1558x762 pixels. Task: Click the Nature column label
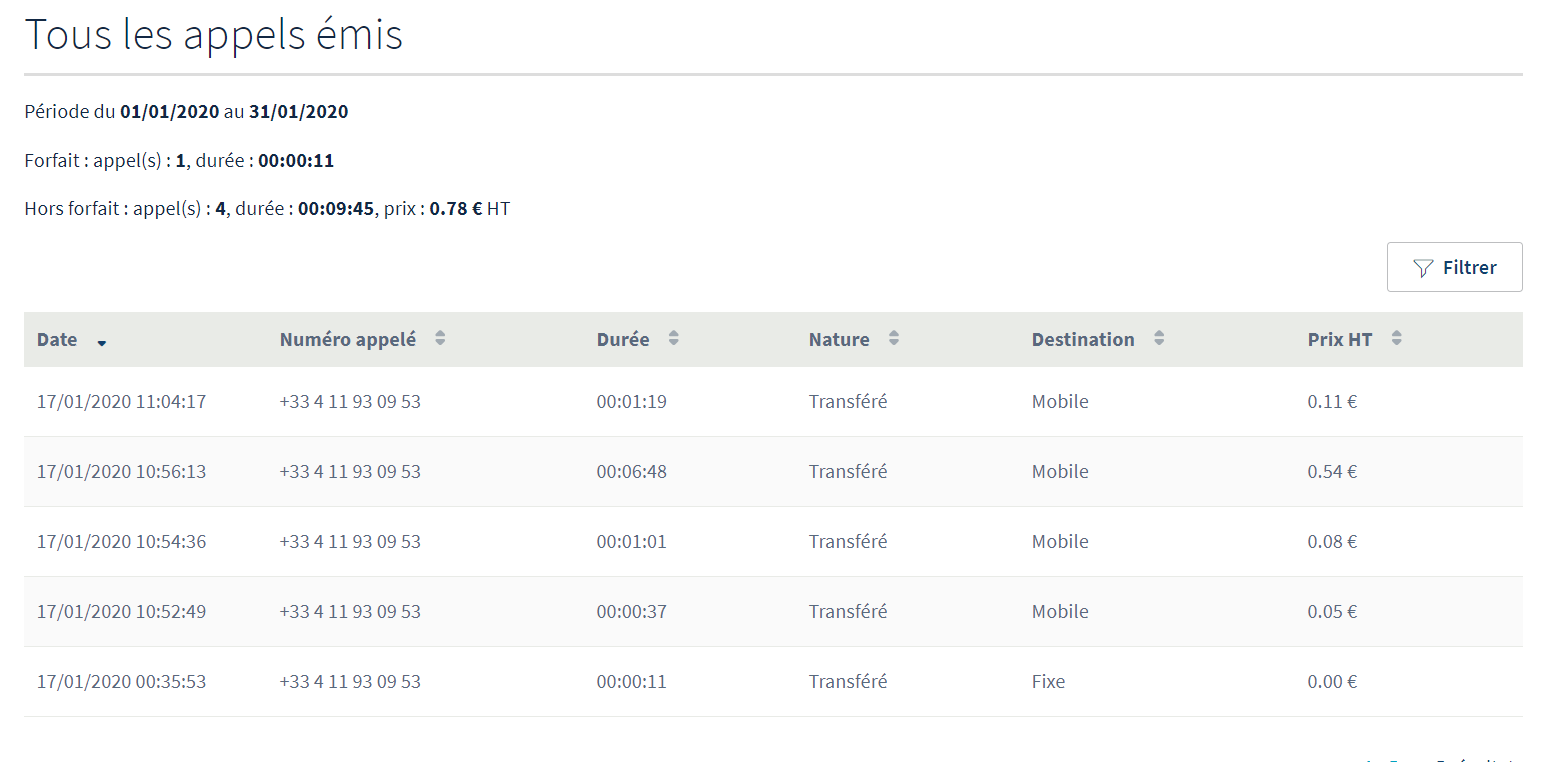tap(838, 339)
